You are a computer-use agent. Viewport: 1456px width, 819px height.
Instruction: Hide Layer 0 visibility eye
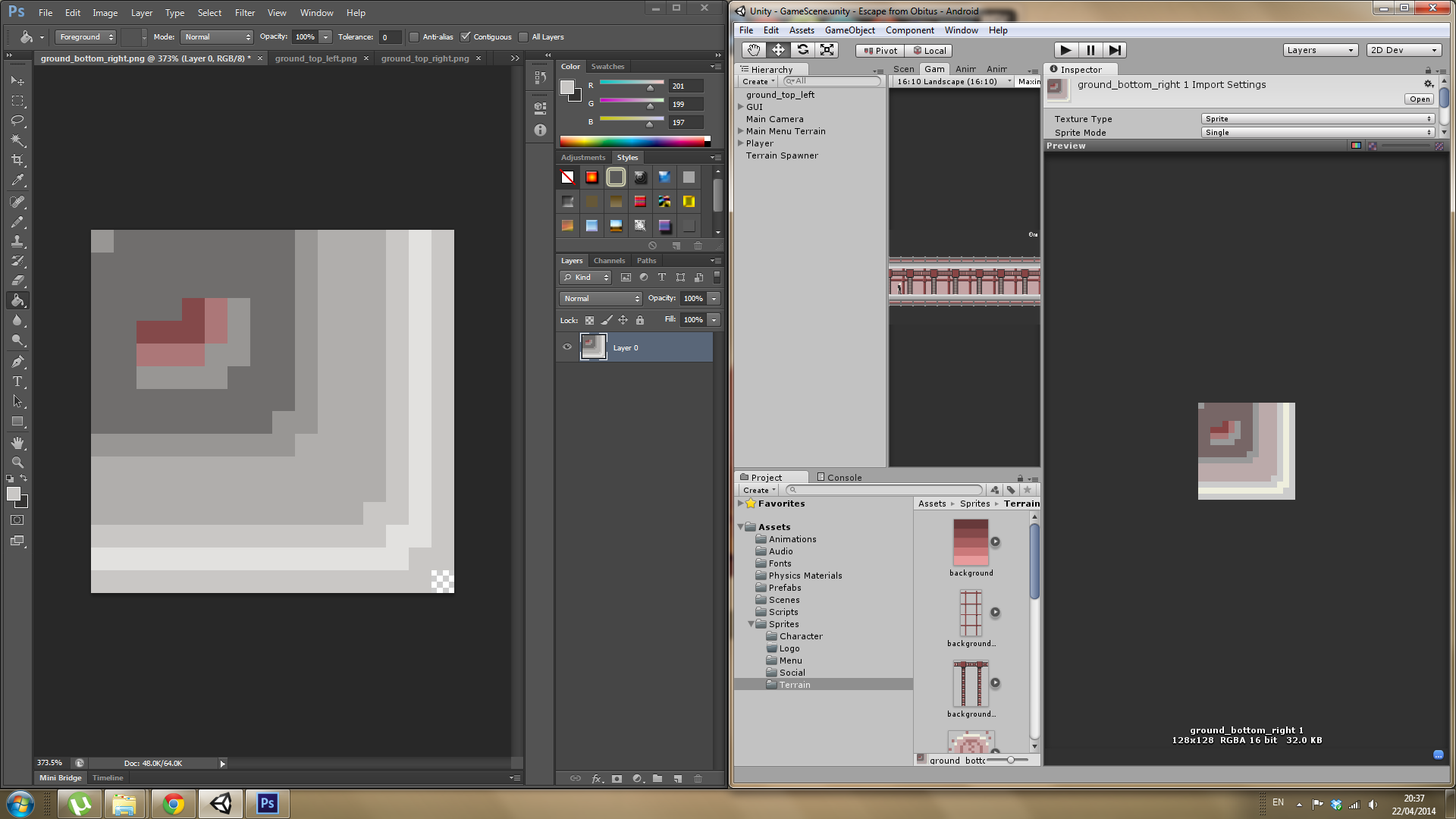coord(567,347)
